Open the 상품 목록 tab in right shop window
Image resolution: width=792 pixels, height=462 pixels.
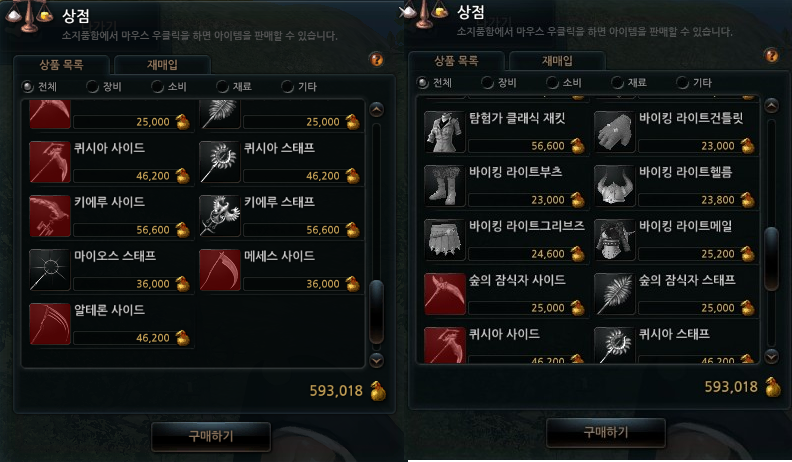pyautogui.click(x=456, y=61)
